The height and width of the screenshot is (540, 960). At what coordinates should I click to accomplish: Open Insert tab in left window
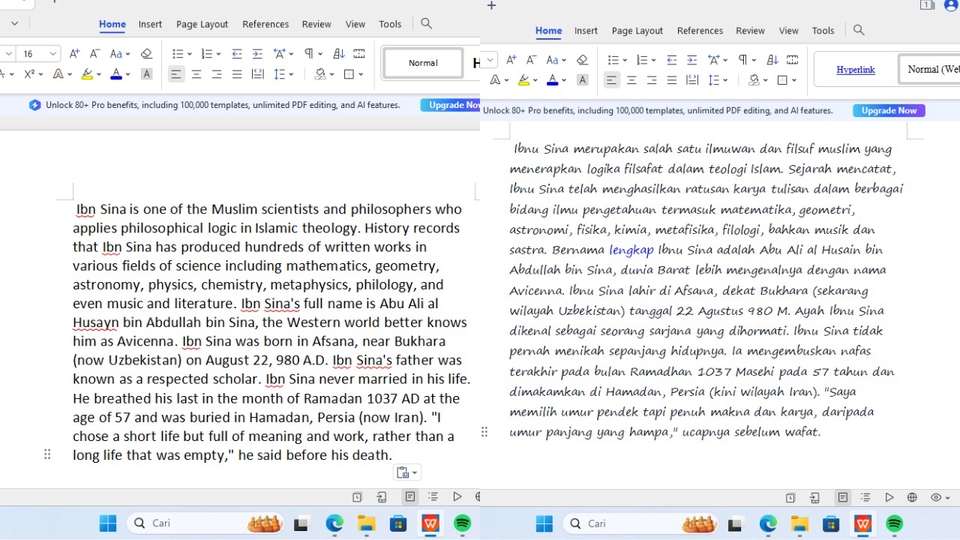click(x=150, y=24)
